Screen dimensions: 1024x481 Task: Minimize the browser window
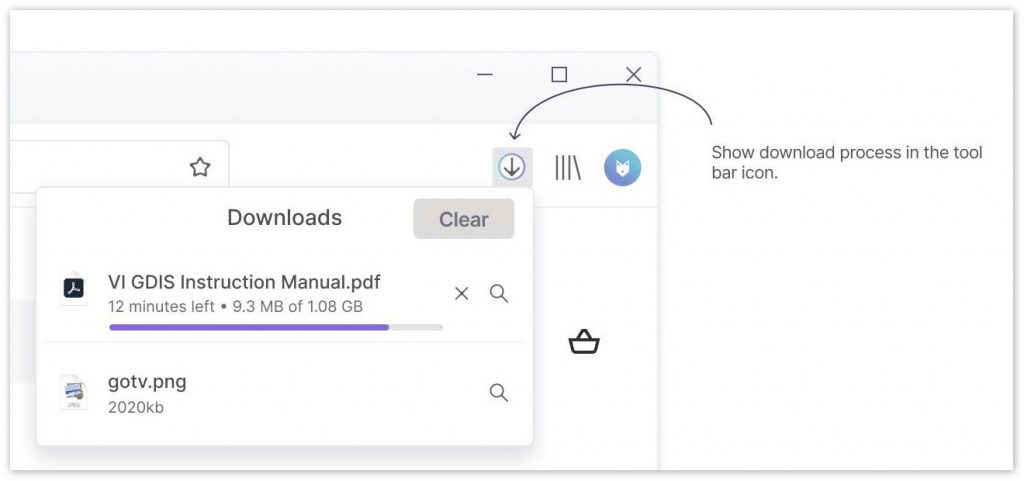coord(485,74)
